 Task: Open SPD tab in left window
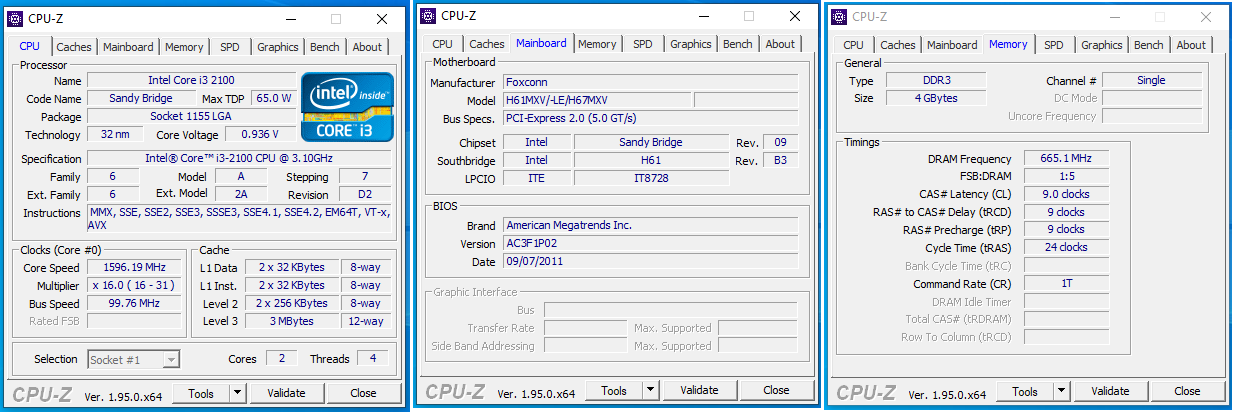pos(230,47)
